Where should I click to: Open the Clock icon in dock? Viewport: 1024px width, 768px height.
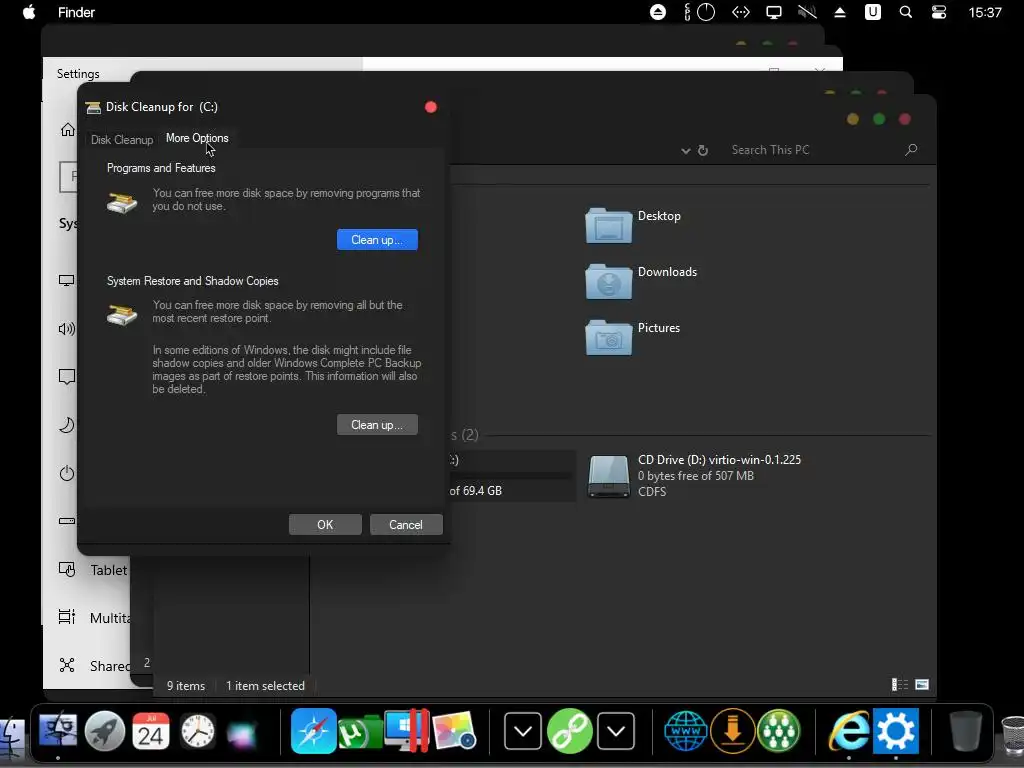197,731
